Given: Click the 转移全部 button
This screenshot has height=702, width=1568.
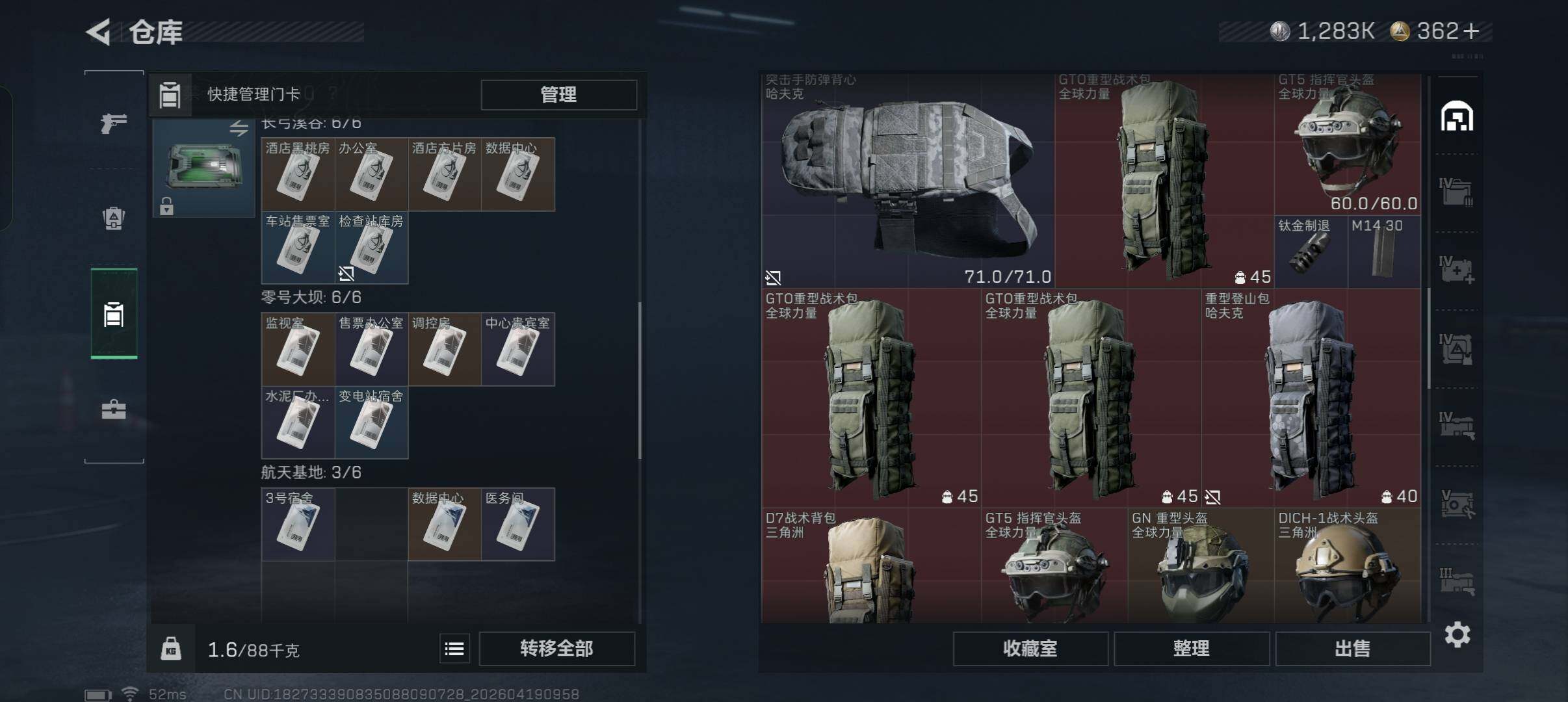Looking at the screenshot, I should 556,649.
